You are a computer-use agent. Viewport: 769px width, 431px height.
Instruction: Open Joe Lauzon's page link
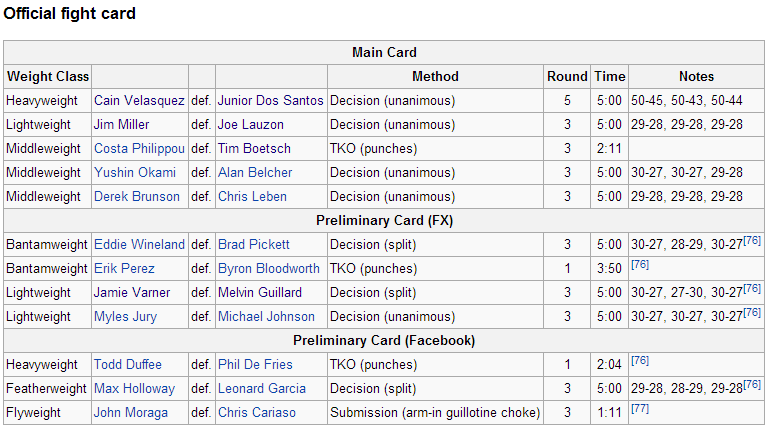click(x=251, y=125)
